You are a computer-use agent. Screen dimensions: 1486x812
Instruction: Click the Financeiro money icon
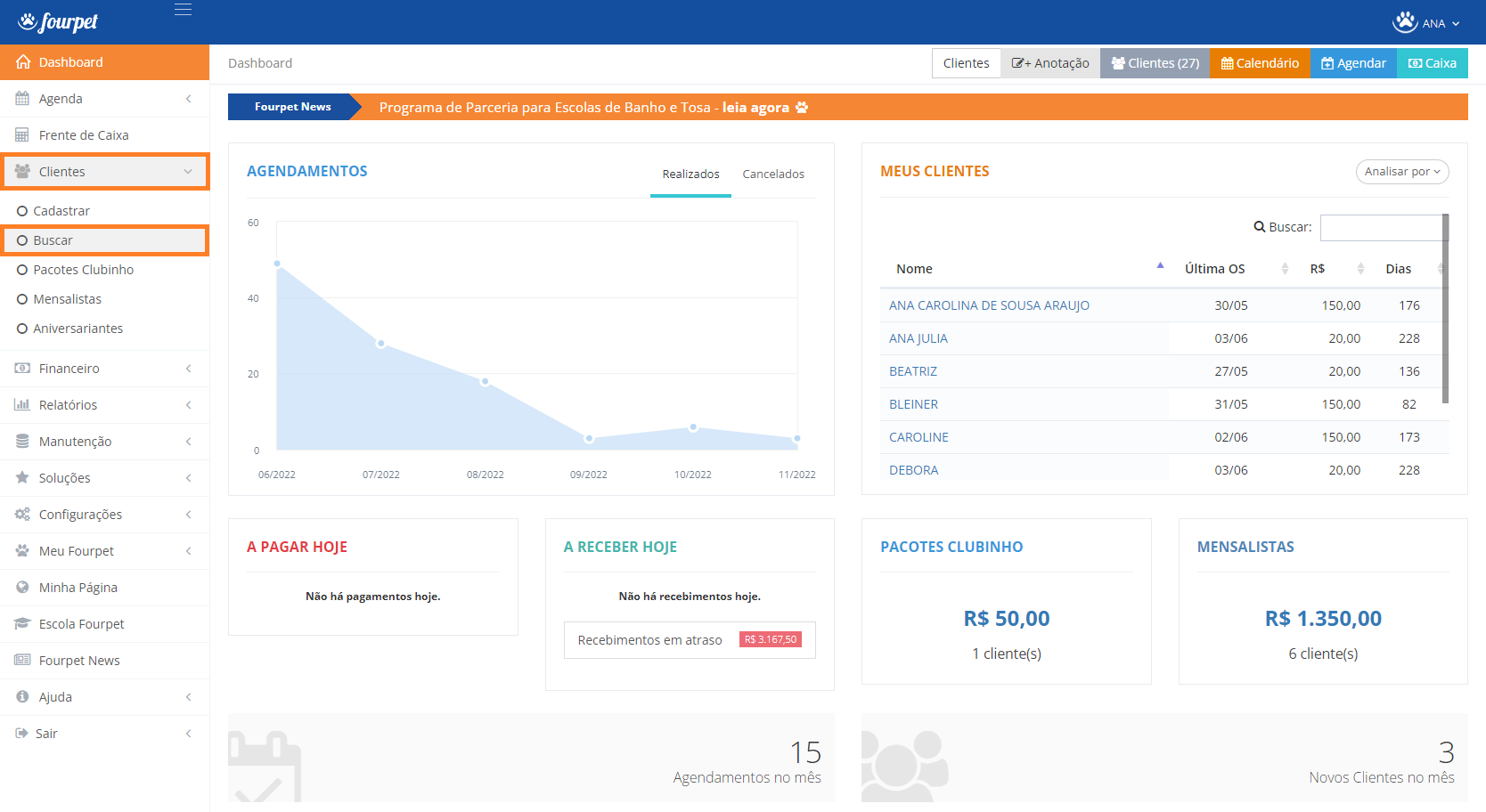tap(22, 369)
